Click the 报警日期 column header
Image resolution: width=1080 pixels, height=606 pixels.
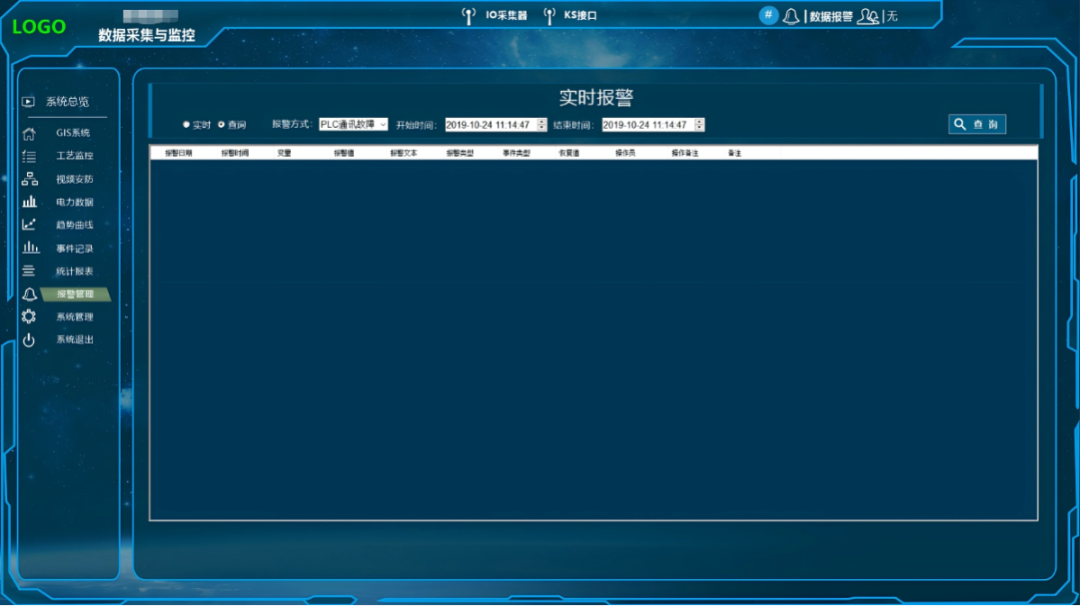pyautogui.click(x=178, y=153)
